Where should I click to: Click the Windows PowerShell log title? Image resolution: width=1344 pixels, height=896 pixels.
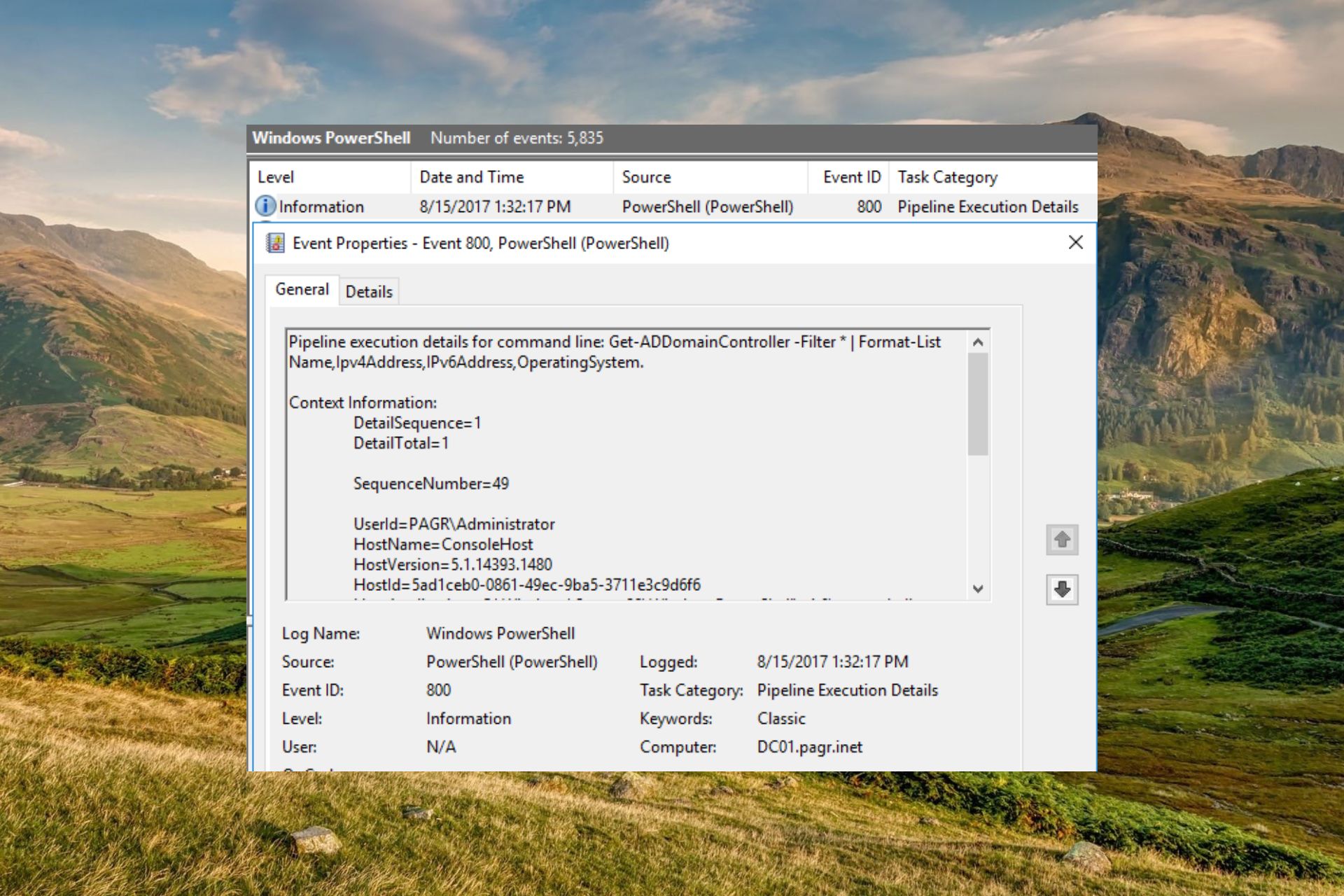coord(331,138)
